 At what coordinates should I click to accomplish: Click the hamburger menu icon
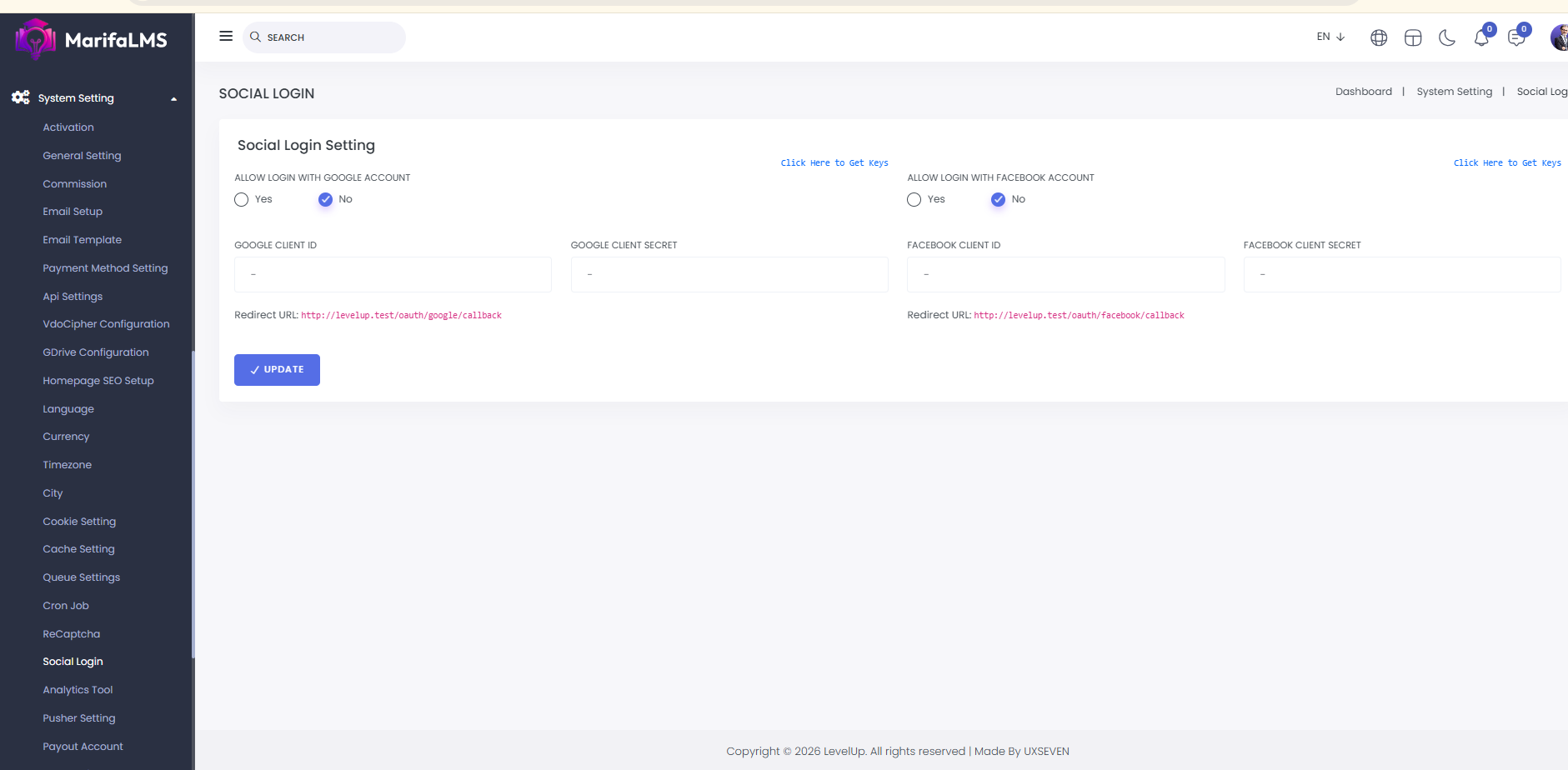tap(226, 37)
